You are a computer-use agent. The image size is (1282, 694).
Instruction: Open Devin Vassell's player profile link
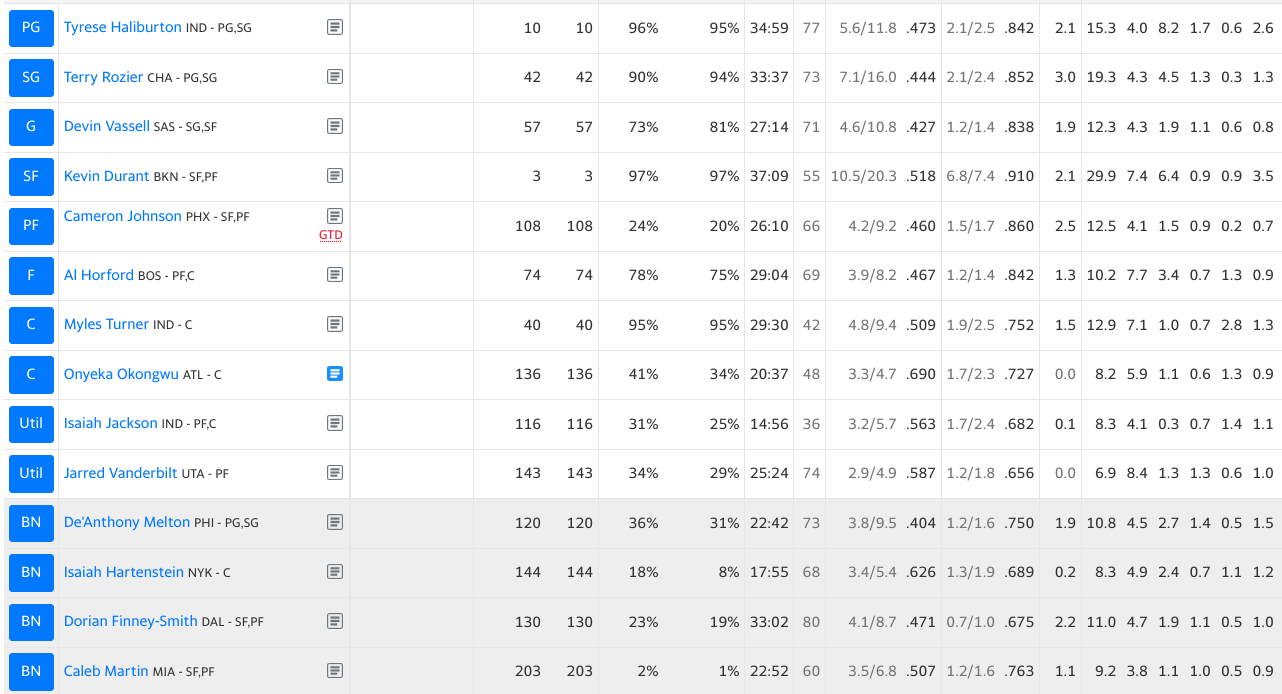pyautogui.click(x=106, y=126)
